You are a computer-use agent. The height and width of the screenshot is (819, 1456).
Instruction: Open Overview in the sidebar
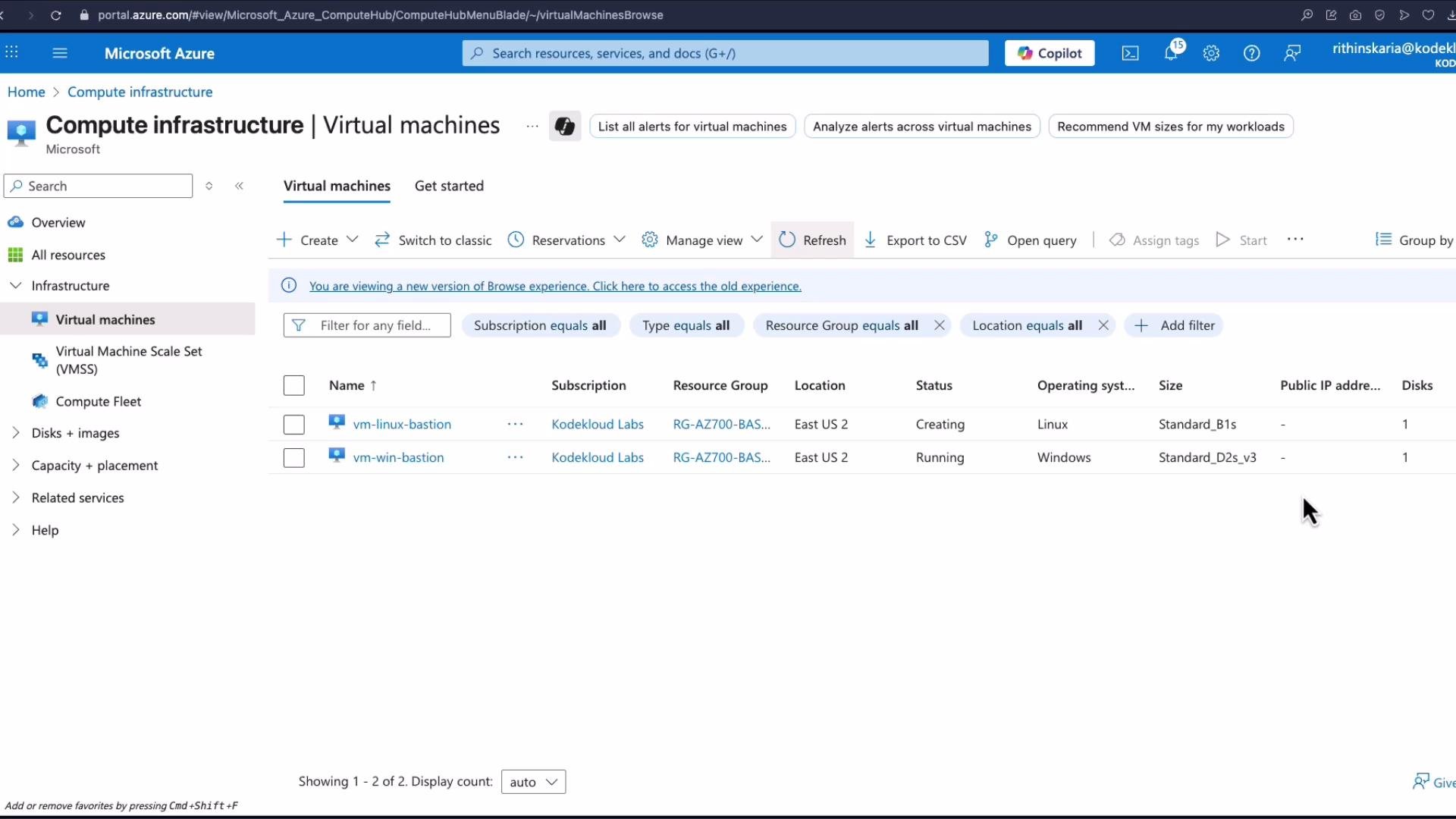click(58, 222)
